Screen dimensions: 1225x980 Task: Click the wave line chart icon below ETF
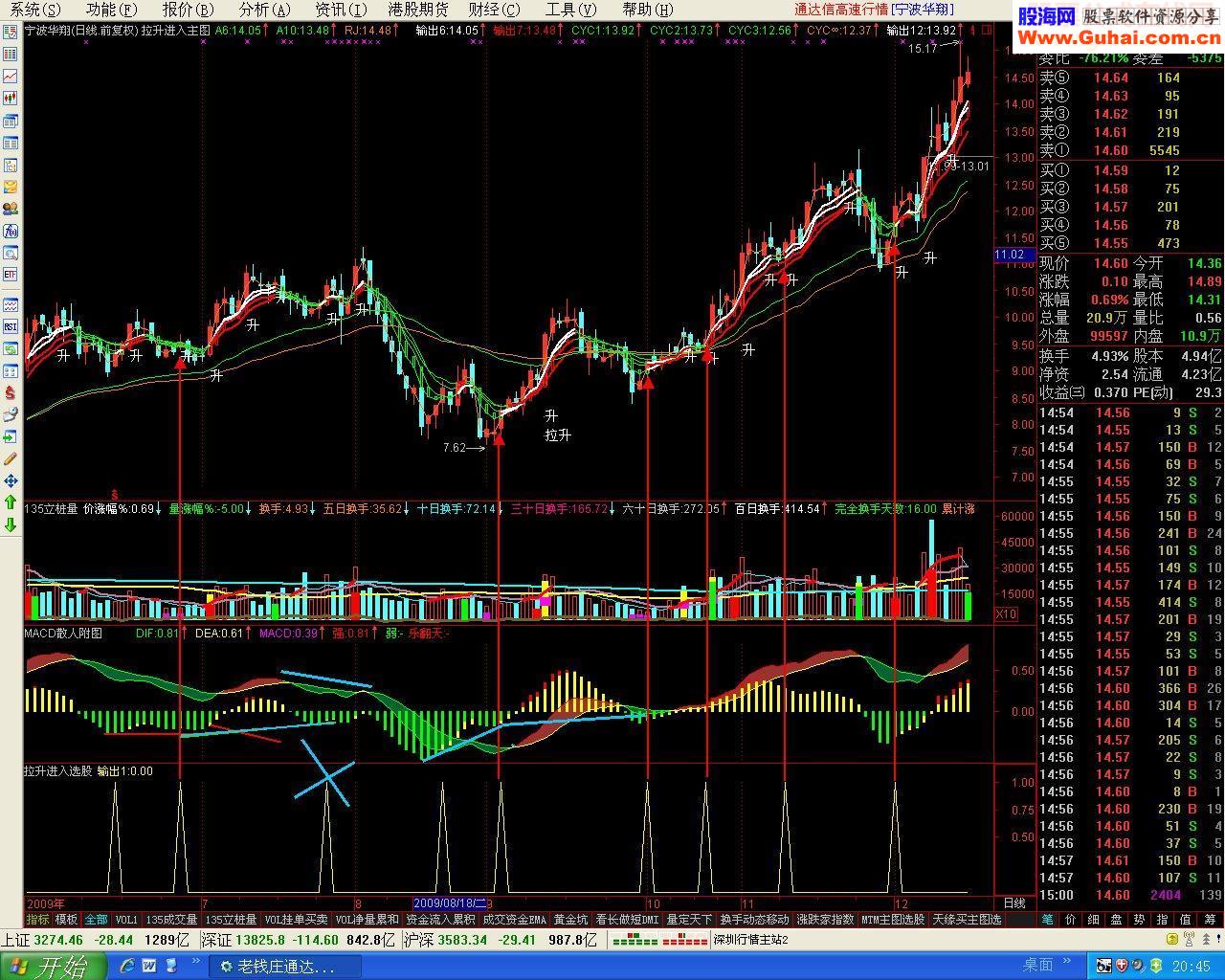[11, 304]
